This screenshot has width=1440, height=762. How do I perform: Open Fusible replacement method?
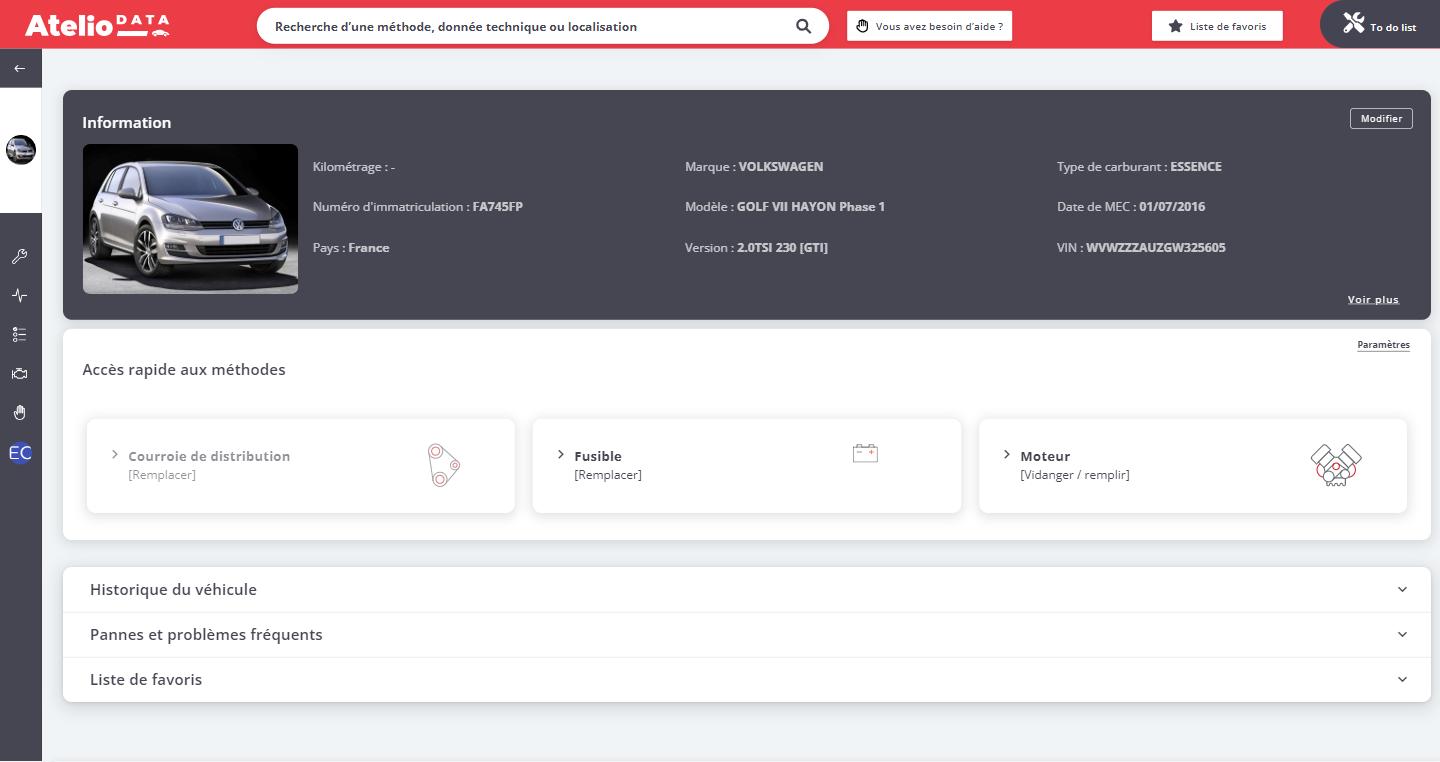pyautogui.click(x=747, y=466)
